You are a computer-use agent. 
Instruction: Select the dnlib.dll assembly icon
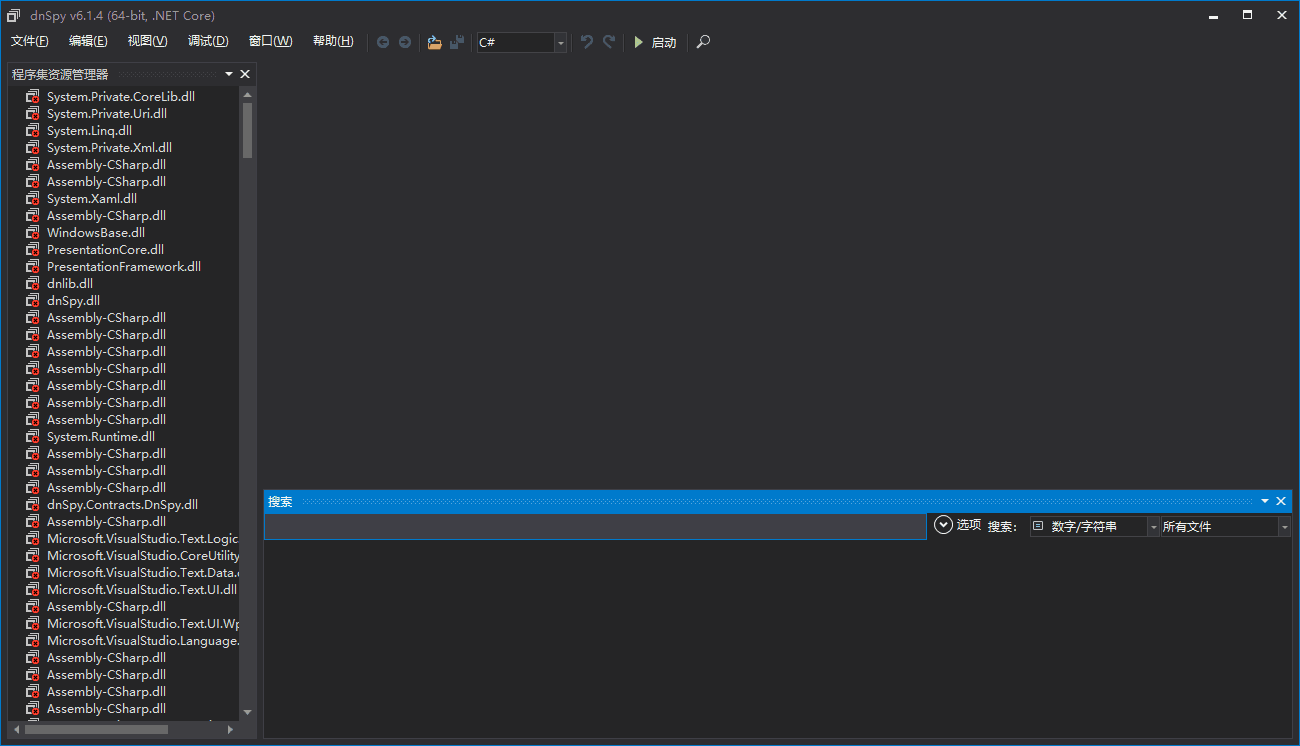[33, 284]
